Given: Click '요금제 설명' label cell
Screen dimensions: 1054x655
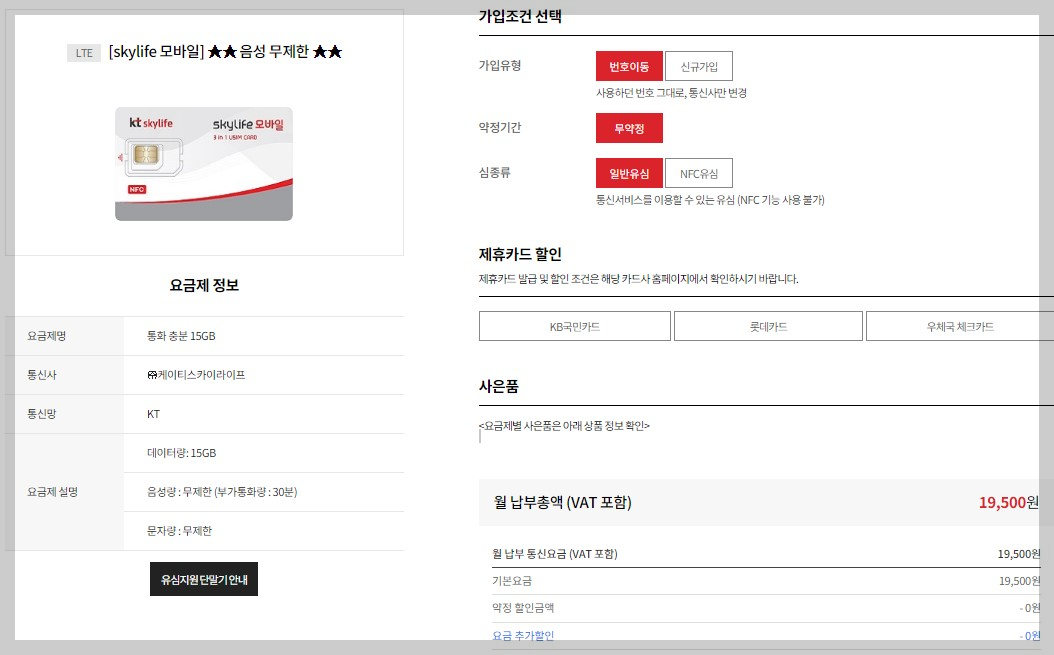Looking at the screenshot, I should (65, 492).
